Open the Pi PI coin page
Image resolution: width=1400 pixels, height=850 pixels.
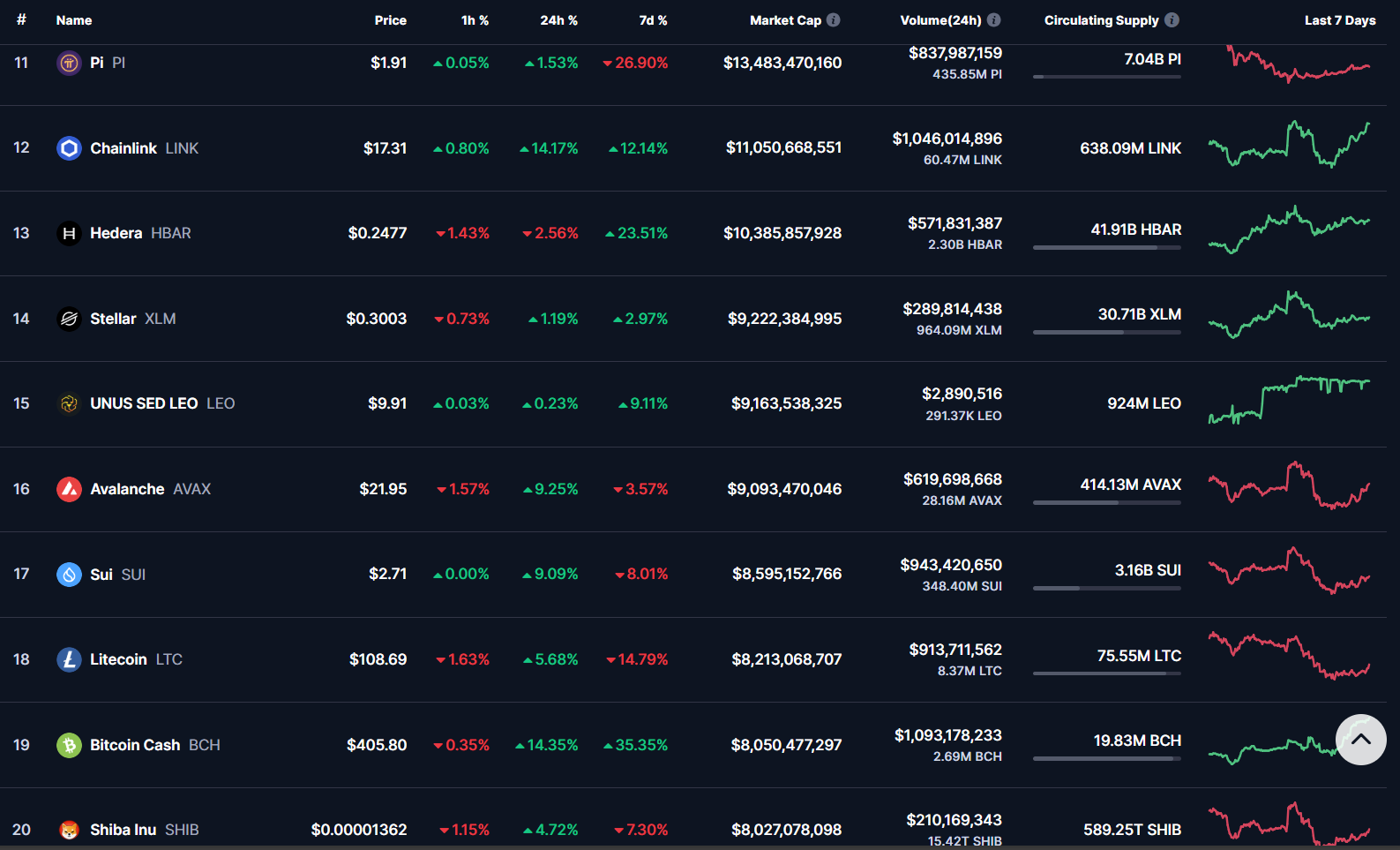pyautogui.click(x=108, y=63)
